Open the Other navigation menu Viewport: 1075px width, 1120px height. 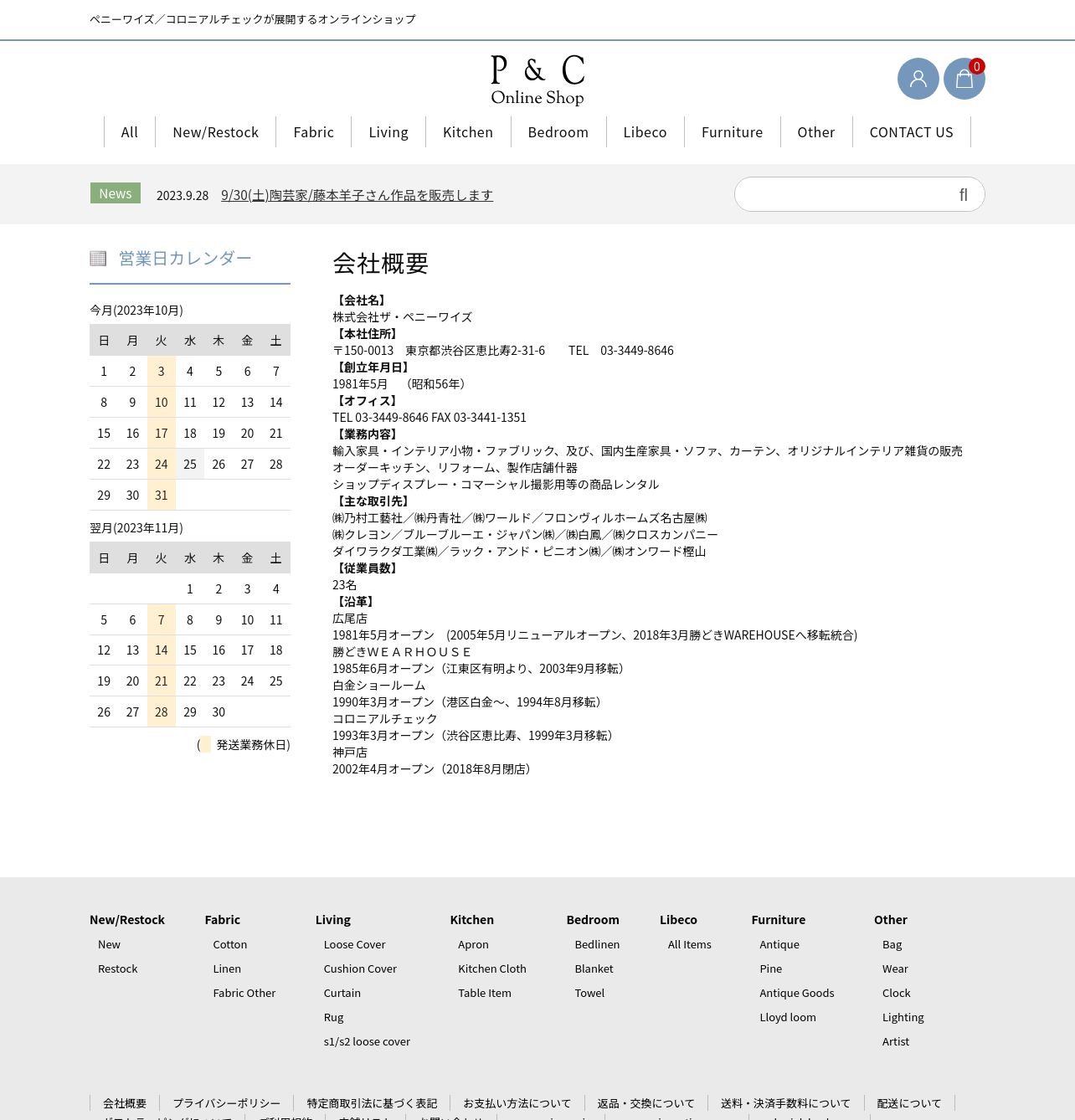coord(816,132)
